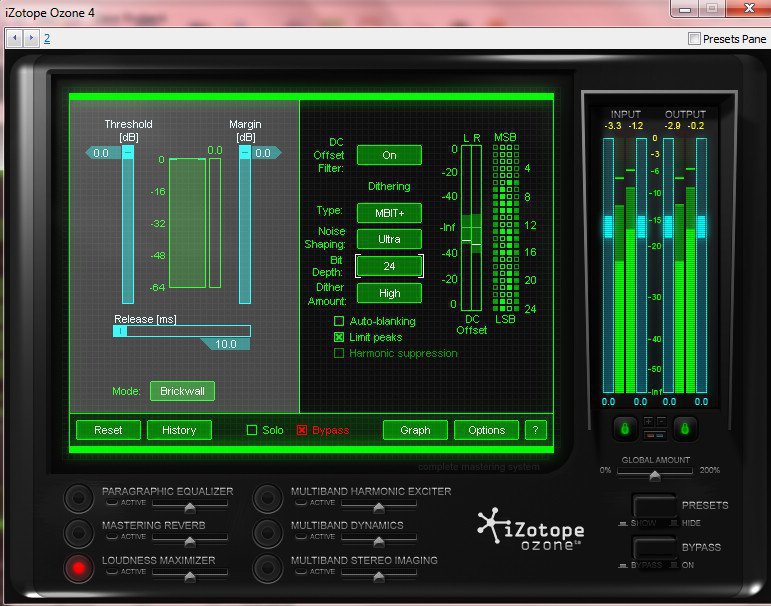Open the Multiband Stereo Imaging round button
The width and height of the screenshot is (771, 606).
pos(267,568)
